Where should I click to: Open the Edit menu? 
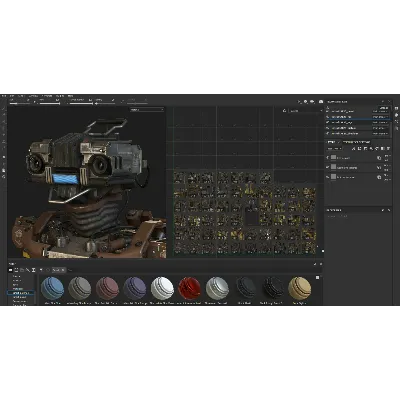(x=12, y=96)
